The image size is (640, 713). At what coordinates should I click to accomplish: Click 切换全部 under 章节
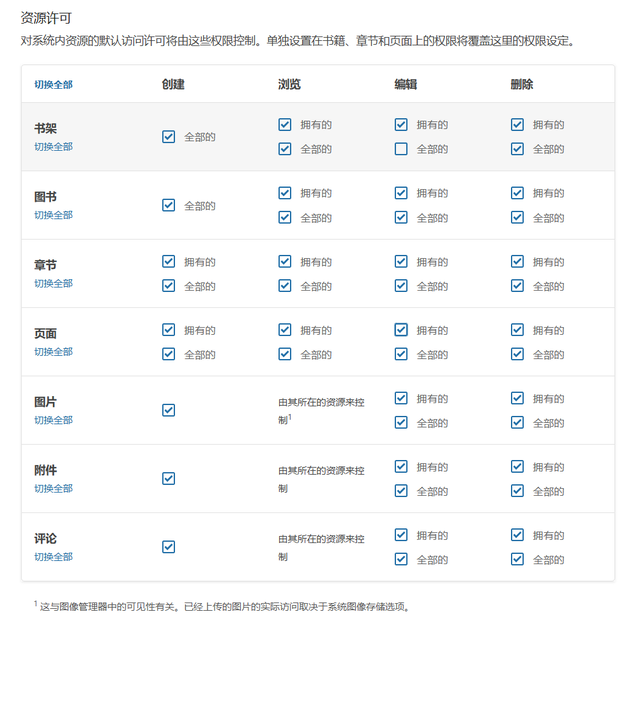[53, 283]
